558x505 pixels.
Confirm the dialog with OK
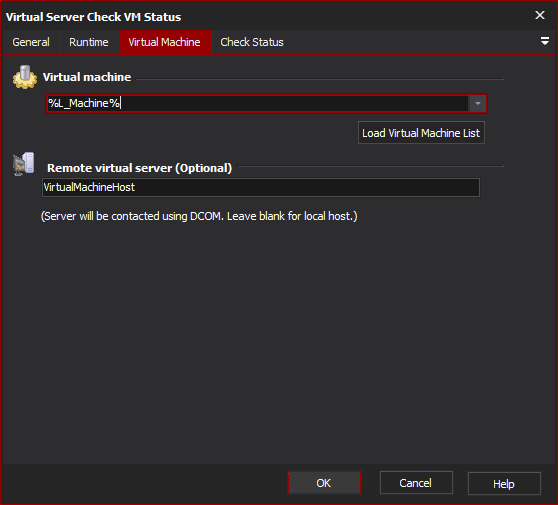click(324, 483)
